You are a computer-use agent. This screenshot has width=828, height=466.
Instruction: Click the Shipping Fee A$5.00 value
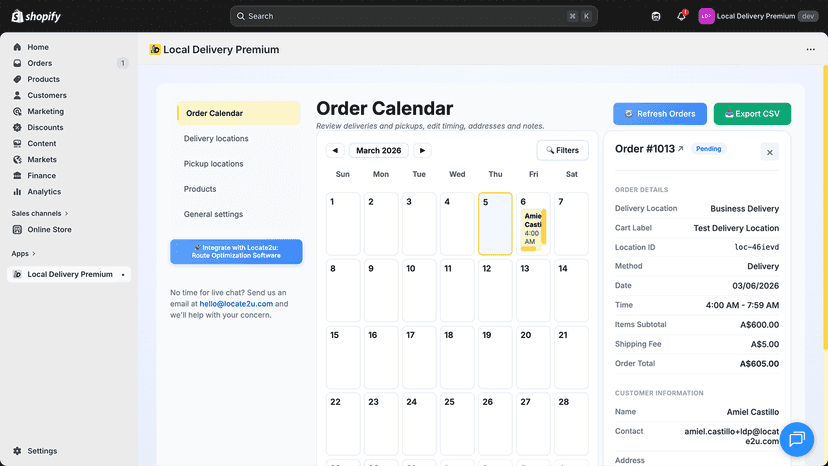(765, 344)
